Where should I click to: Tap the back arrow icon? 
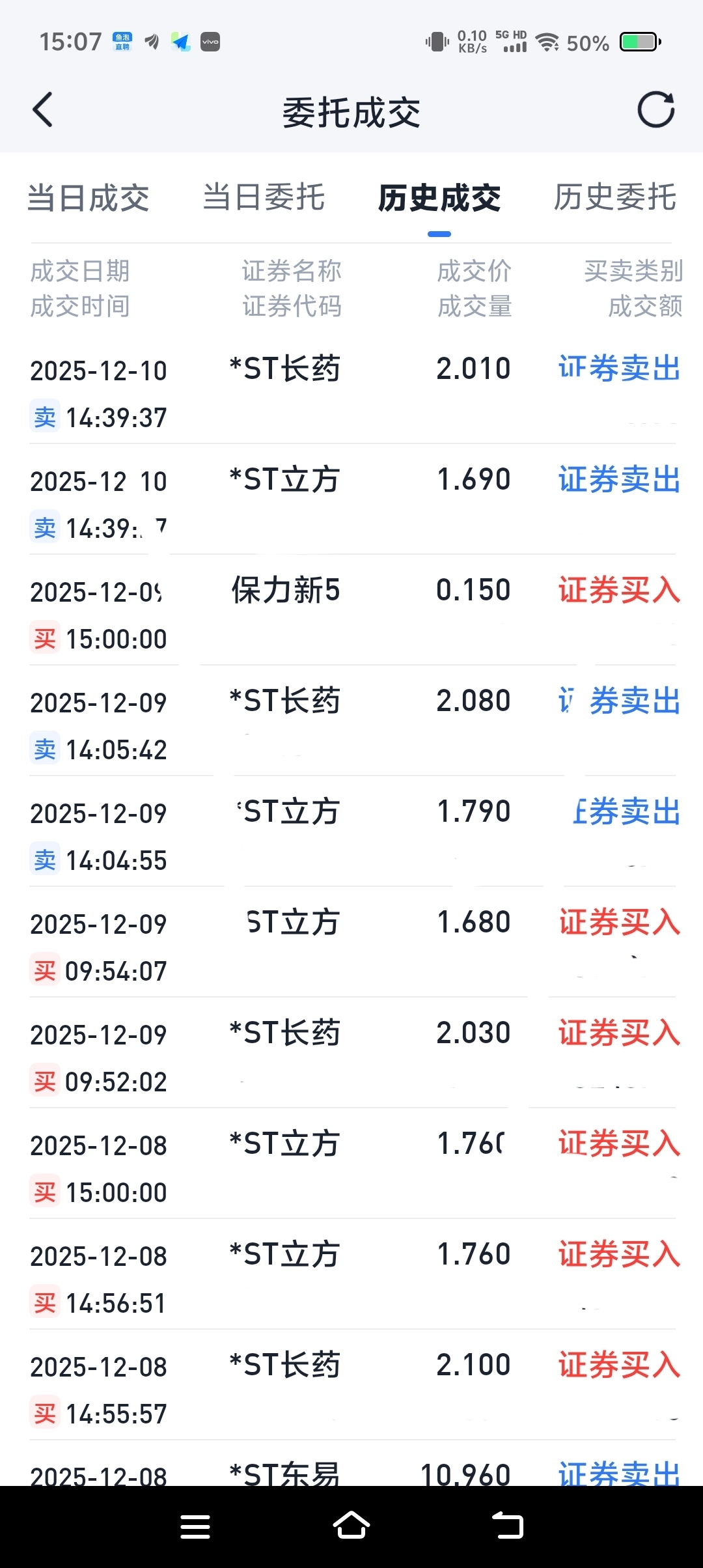tap(43, 109)
